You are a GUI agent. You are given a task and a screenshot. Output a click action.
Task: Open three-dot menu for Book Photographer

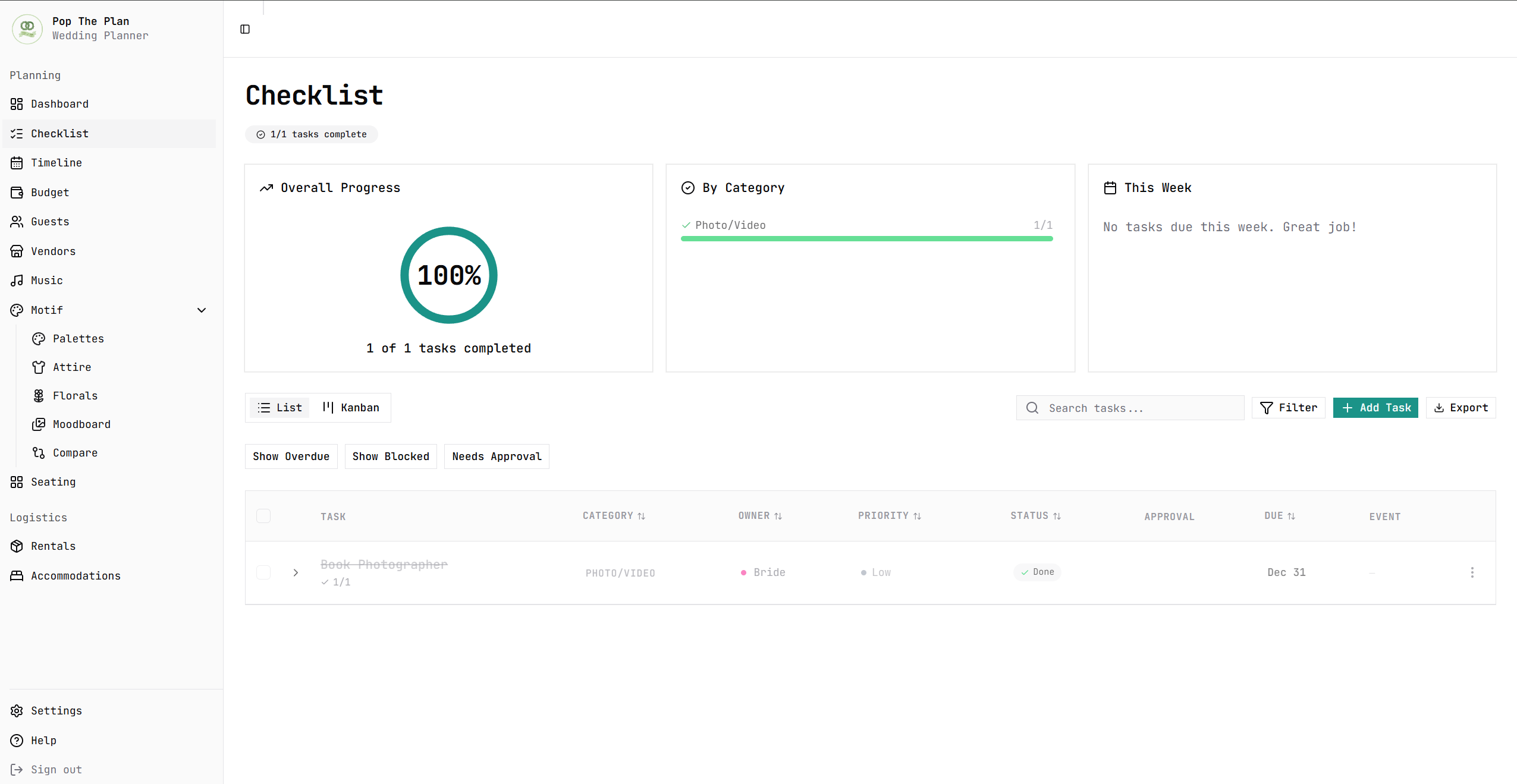pyautogui.click(x=1472, y=572)
